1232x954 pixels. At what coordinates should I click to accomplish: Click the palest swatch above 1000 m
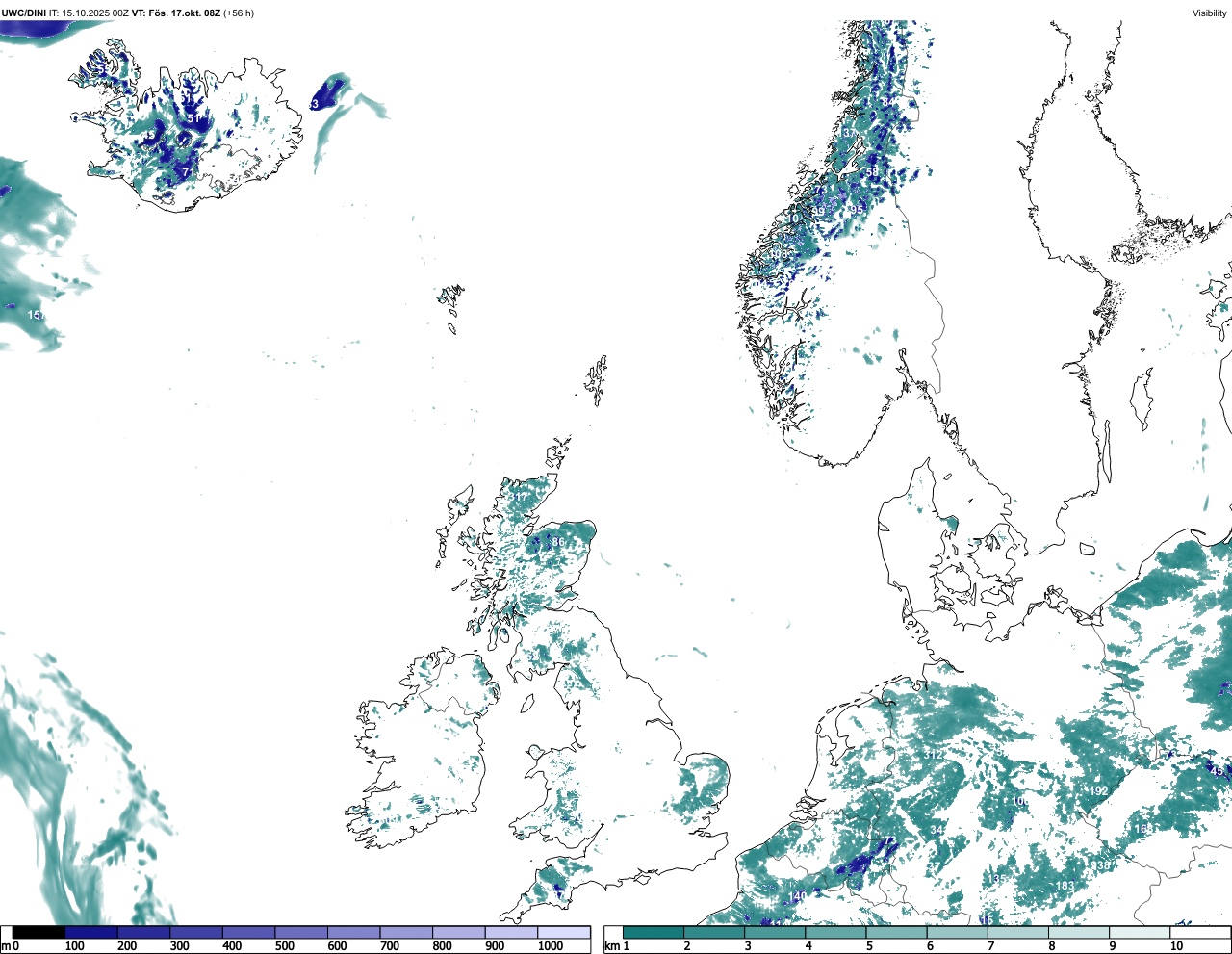564,932
